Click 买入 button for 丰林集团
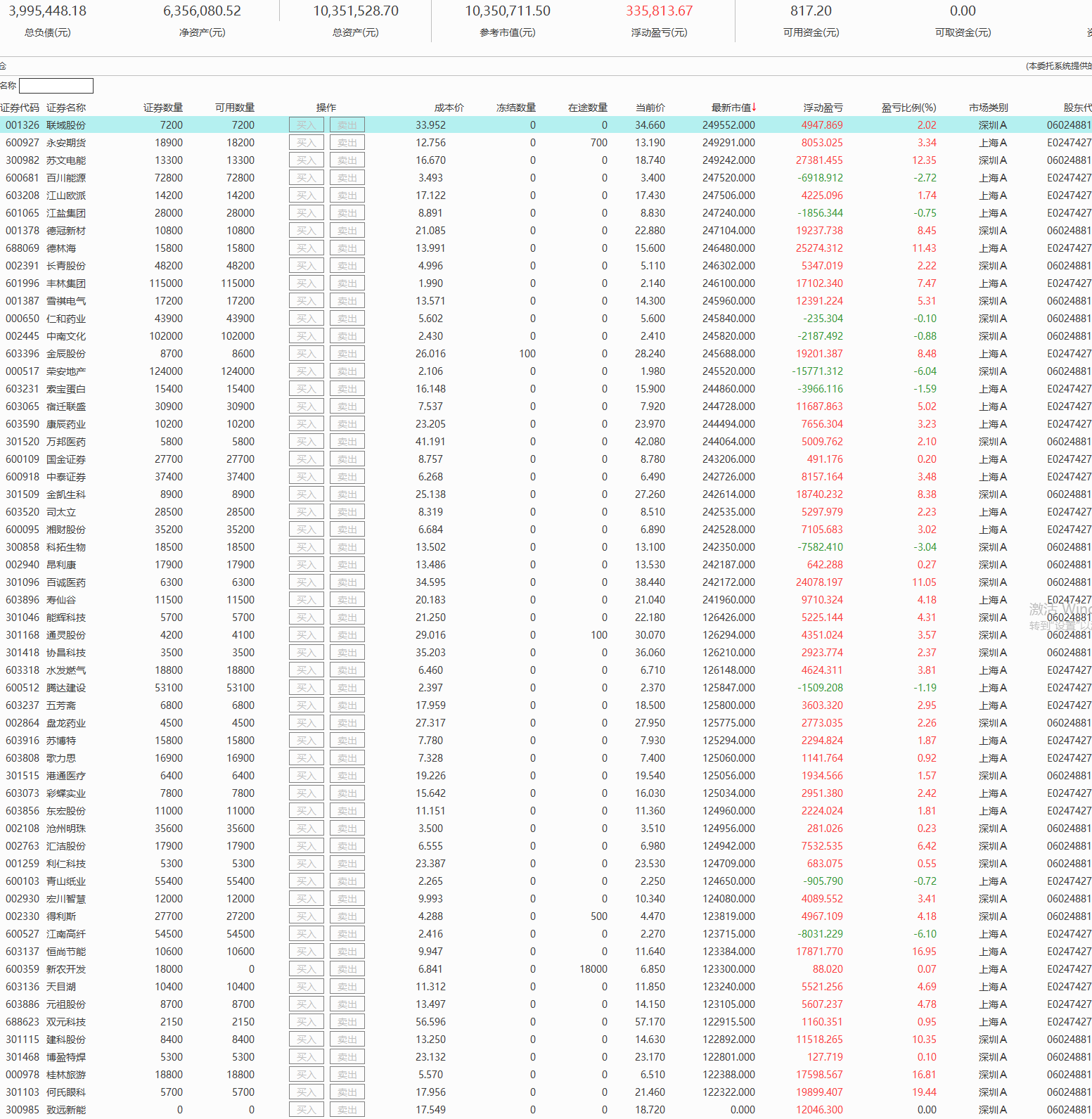Screen dimensions: 1092x1119 coord(307,283)
